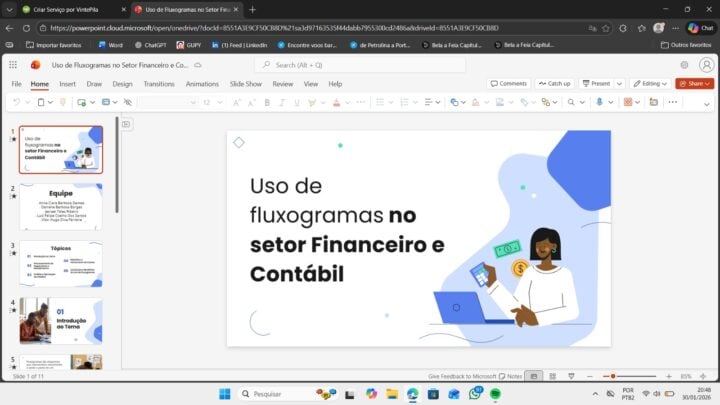The width and height of the screenshot is (720, 405).
Task: Toggle Catch up panel
Action: [x=554, y=84]
